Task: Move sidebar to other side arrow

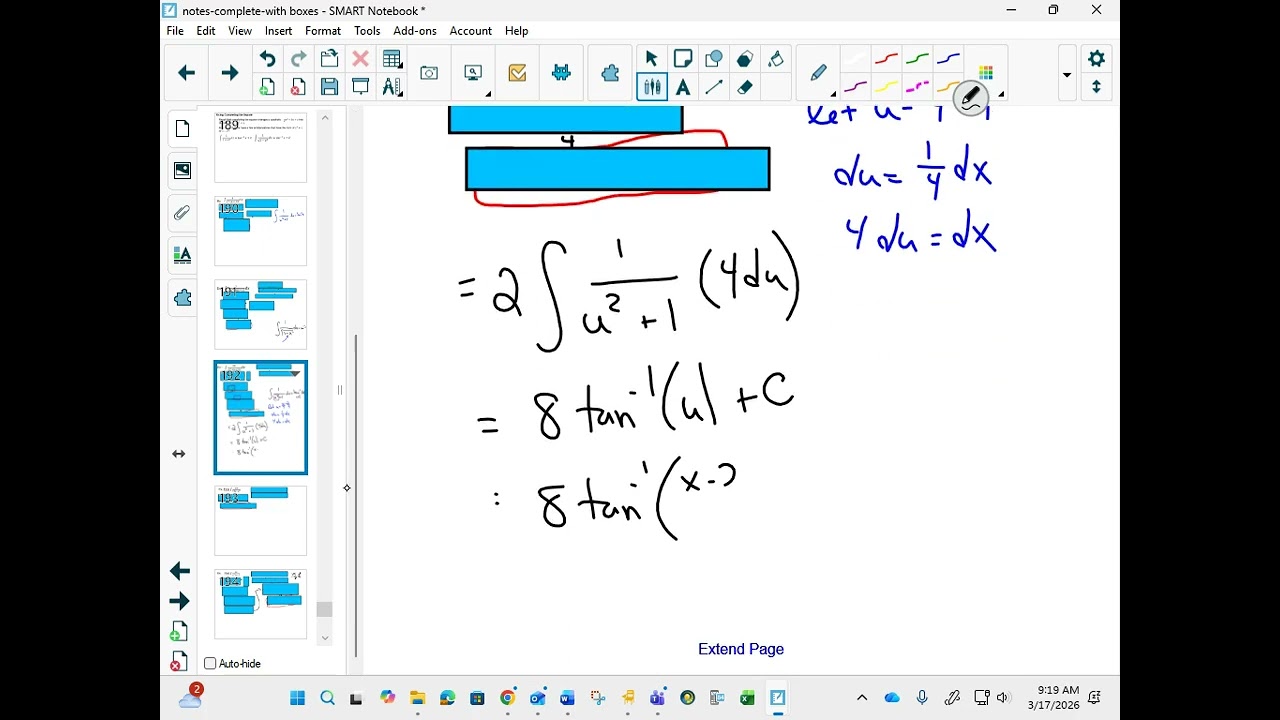Action: pyautogui.click(x=178, y=454)
